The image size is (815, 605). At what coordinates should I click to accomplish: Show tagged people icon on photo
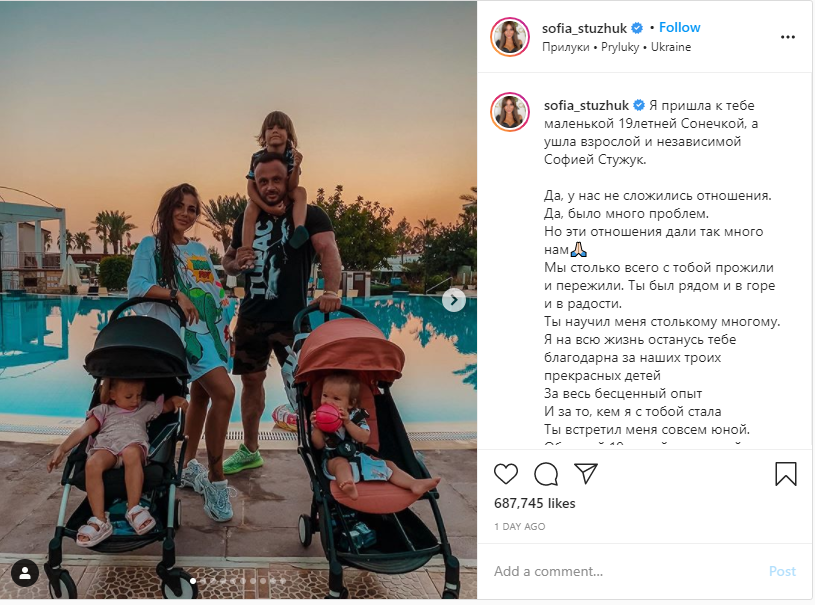[x=24, y=574]
